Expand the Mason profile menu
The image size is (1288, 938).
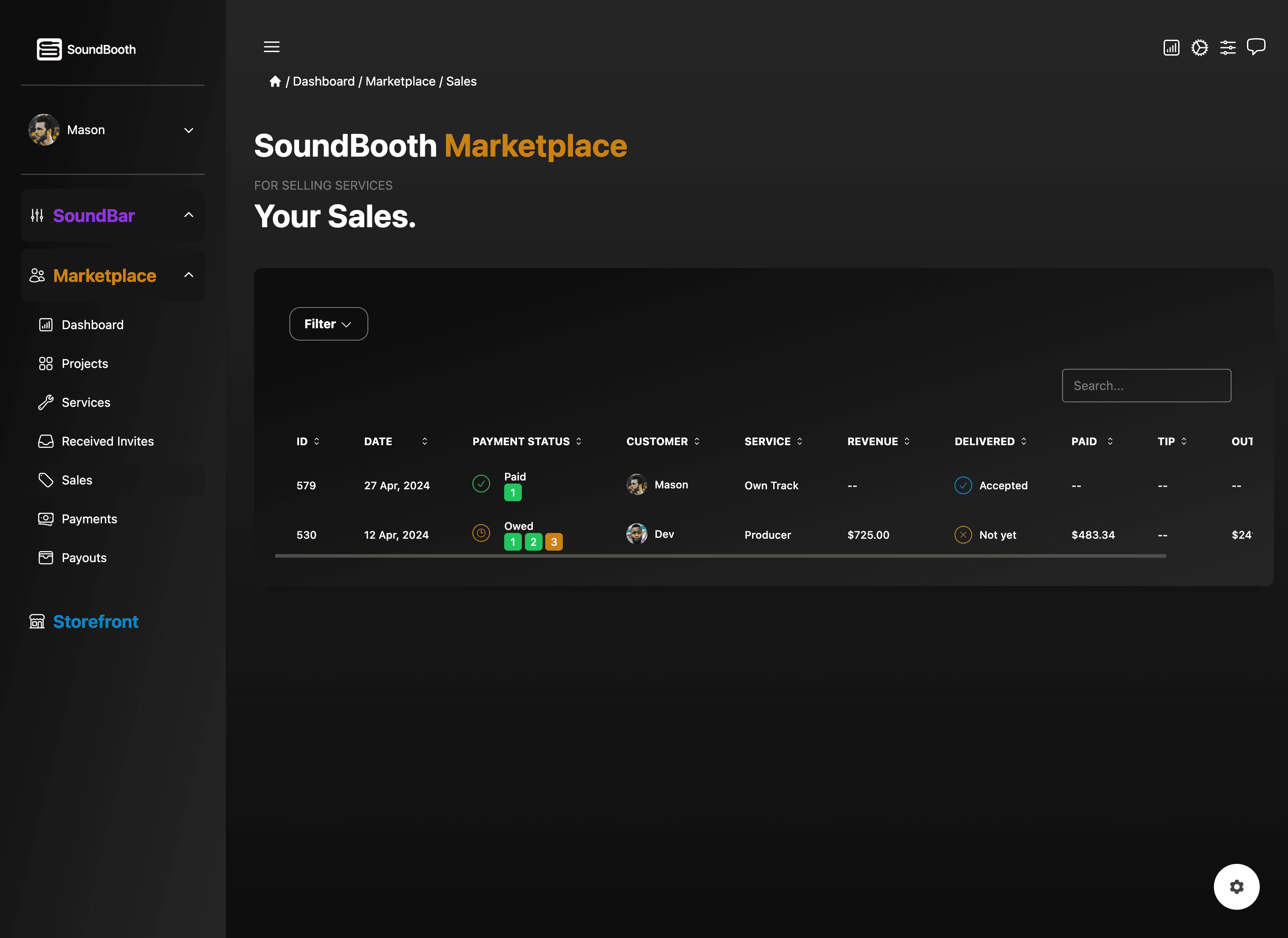pos(188,130)
